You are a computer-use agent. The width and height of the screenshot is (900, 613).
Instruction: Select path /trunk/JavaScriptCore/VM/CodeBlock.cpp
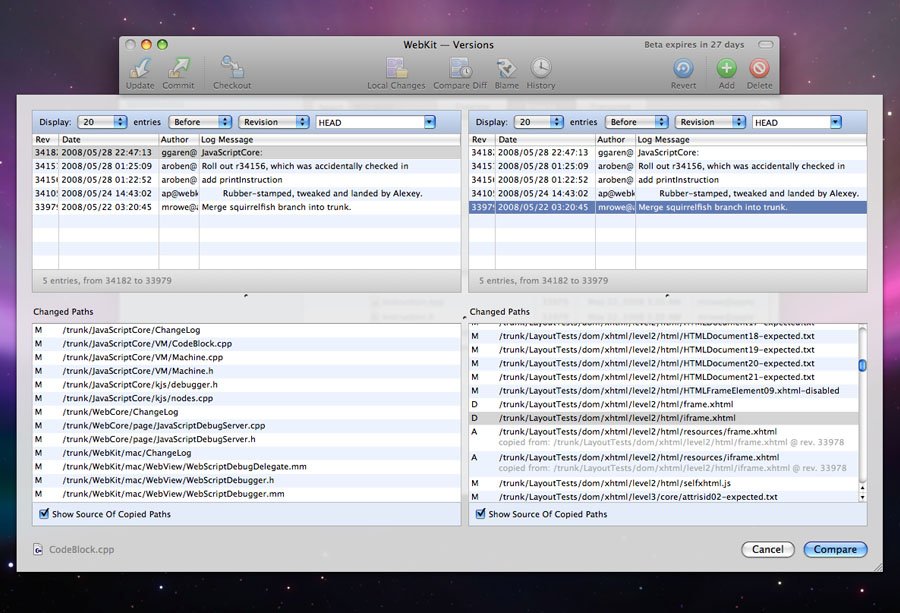tap(246, 344)
